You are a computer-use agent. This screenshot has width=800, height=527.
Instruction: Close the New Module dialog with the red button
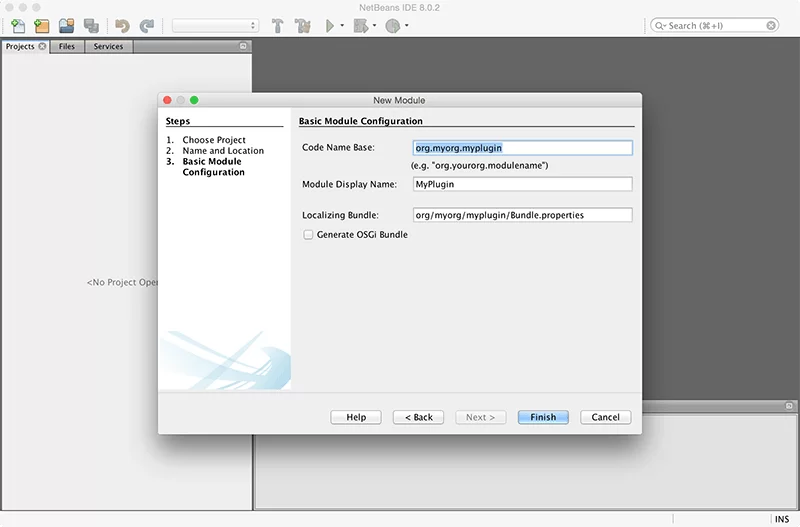(167, 100)
